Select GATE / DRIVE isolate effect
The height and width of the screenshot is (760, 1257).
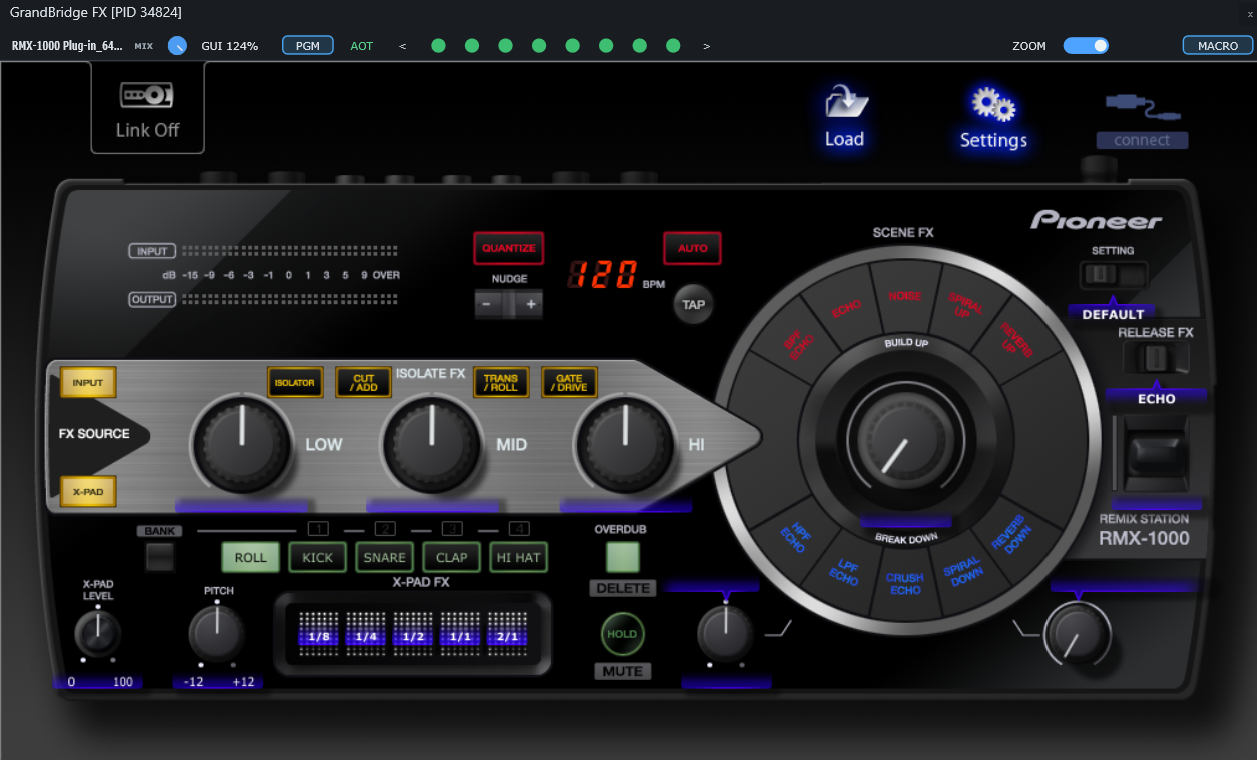click(x=569, y=382)
